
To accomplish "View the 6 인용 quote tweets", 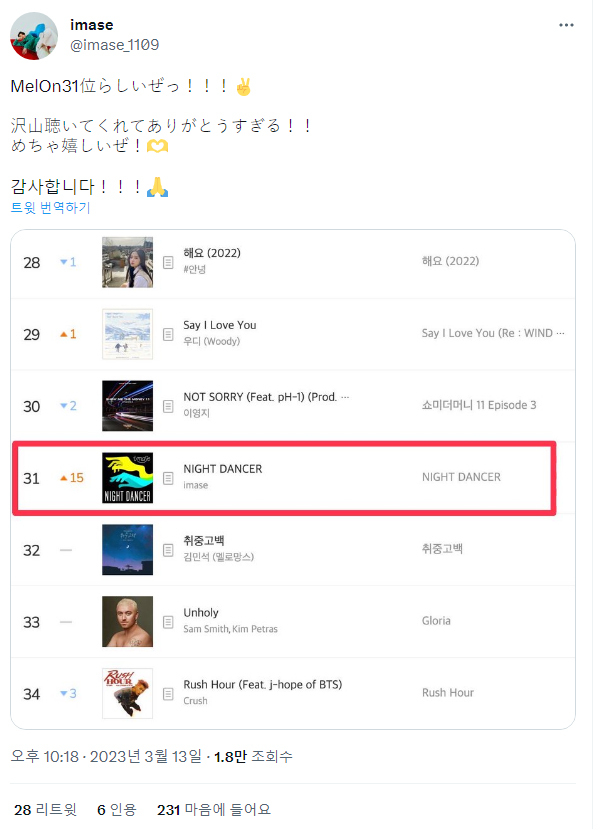I will [x=118, y=809].
